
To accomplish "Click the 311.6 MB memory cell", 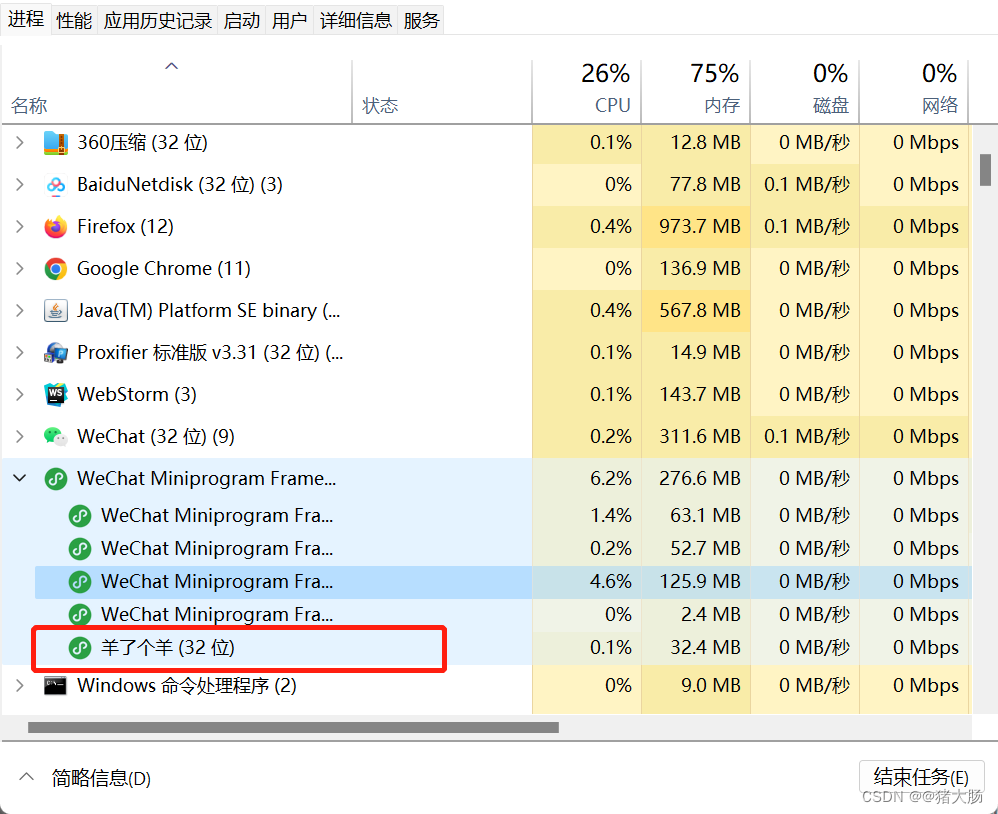I will click(696, 437).
